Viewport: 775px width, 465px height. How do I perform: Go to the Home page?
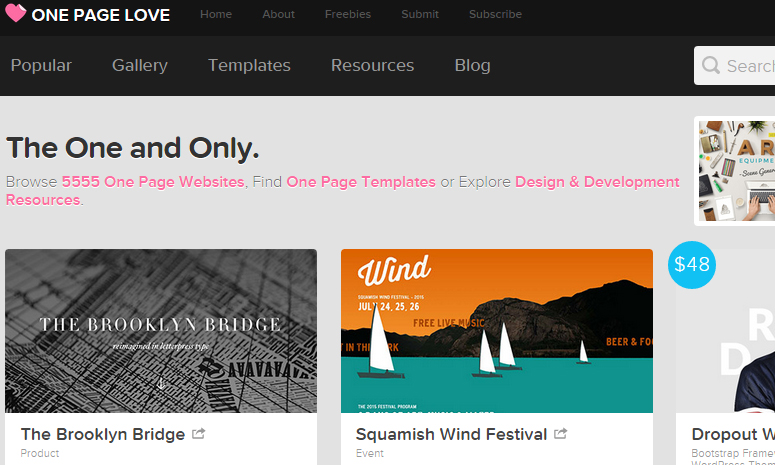(x=216, y=14)
